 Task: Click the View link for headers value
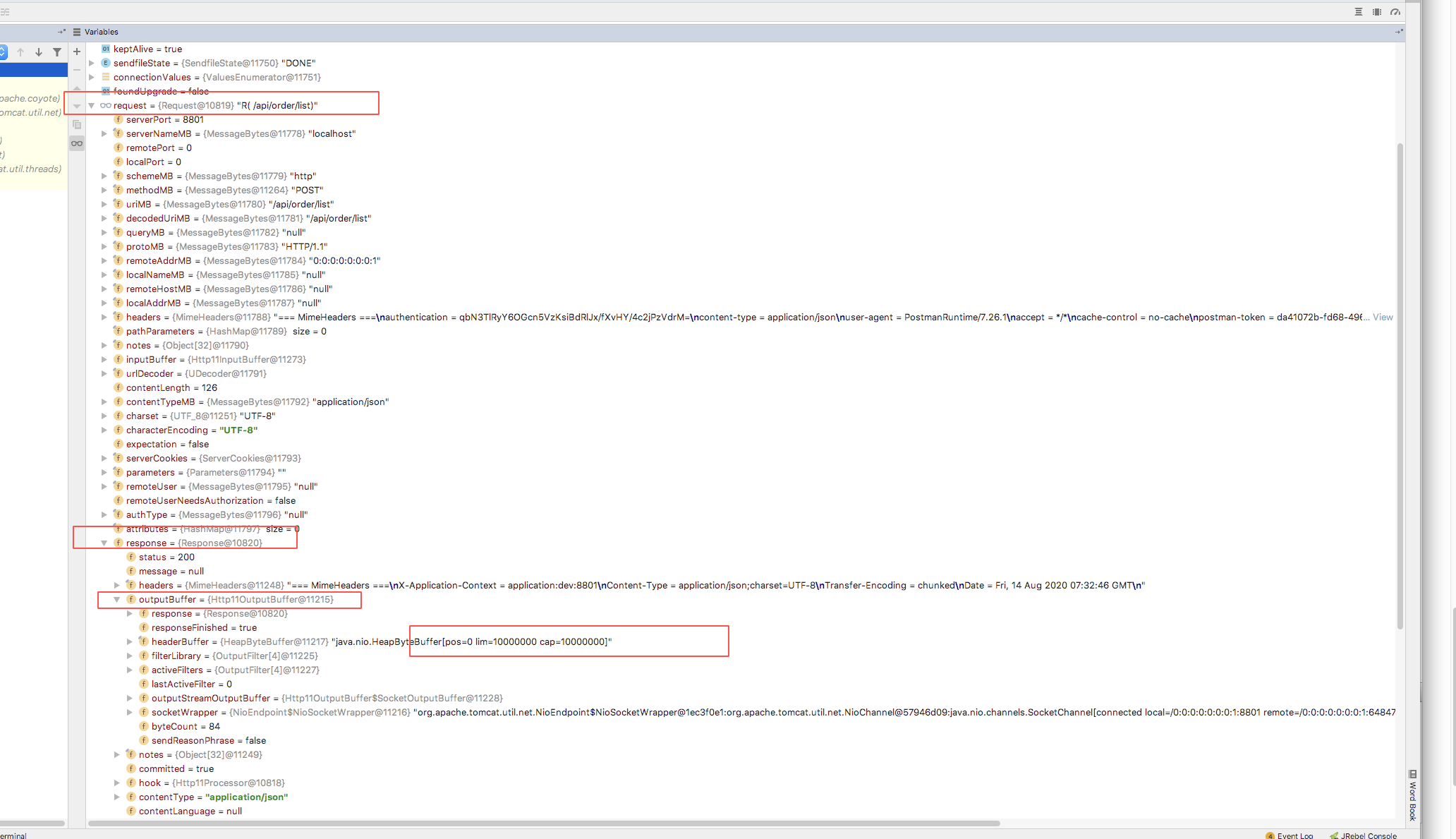click(1388, 317)
